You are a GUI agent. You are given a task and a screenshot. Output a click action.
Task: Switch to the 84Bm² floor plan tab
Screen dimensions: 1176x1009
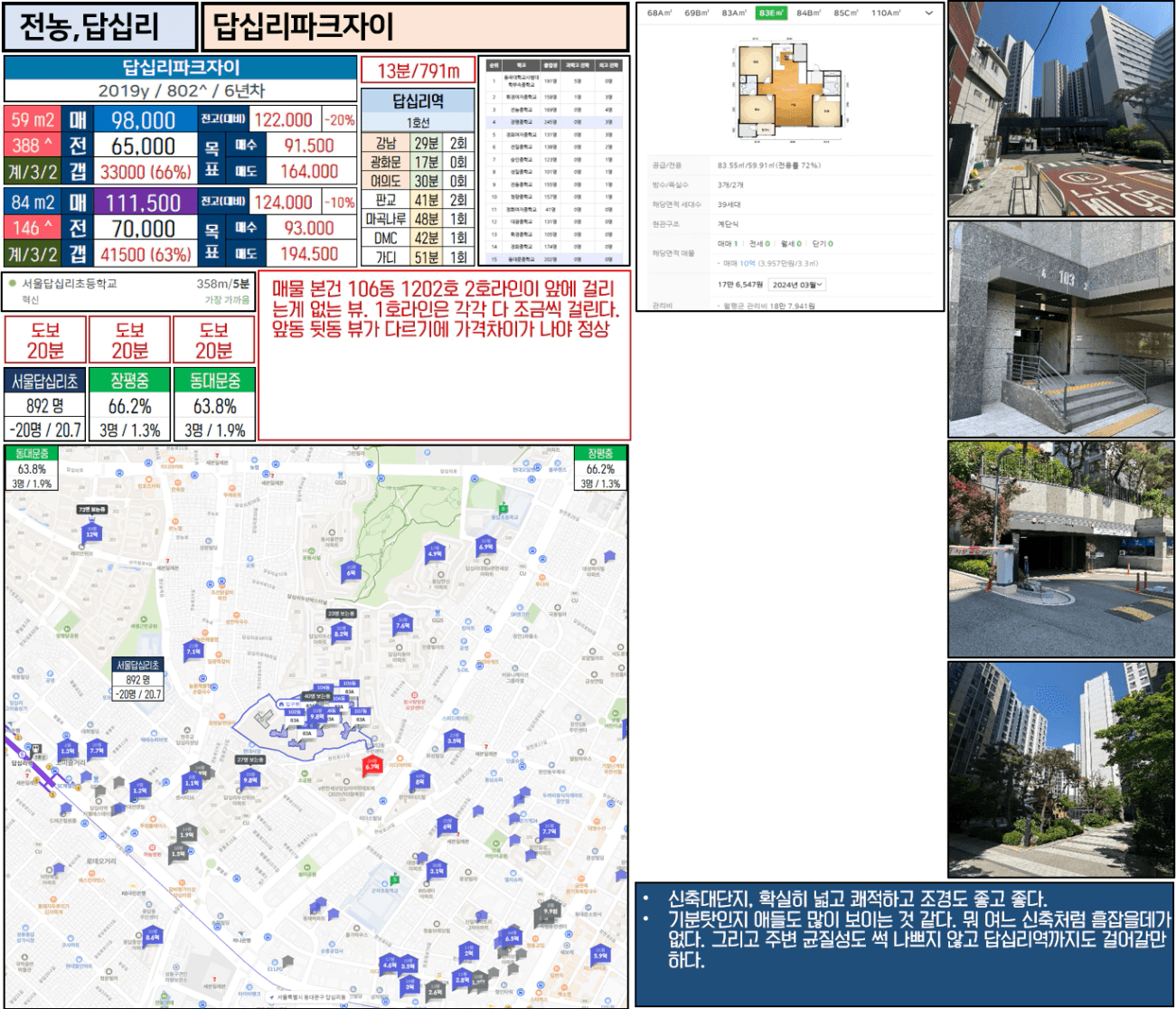click(x=809, y=14)
